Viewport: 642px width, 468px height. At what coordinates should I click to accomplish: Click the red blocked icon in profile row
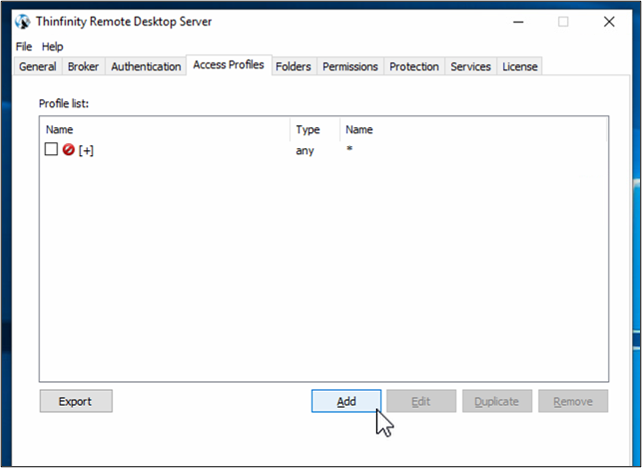69,150
